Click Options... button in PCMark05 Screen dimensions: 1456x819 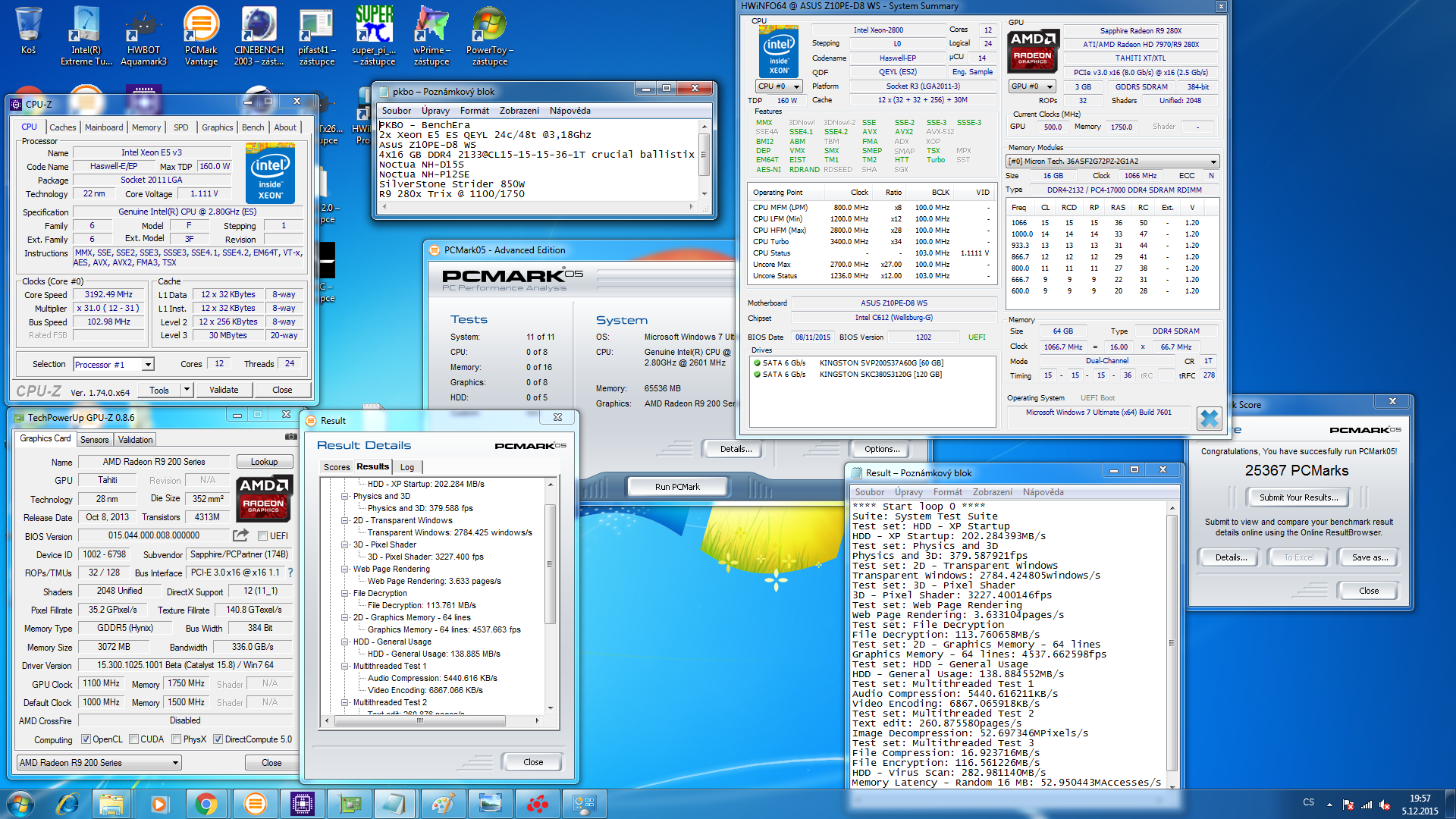[882, 449]
